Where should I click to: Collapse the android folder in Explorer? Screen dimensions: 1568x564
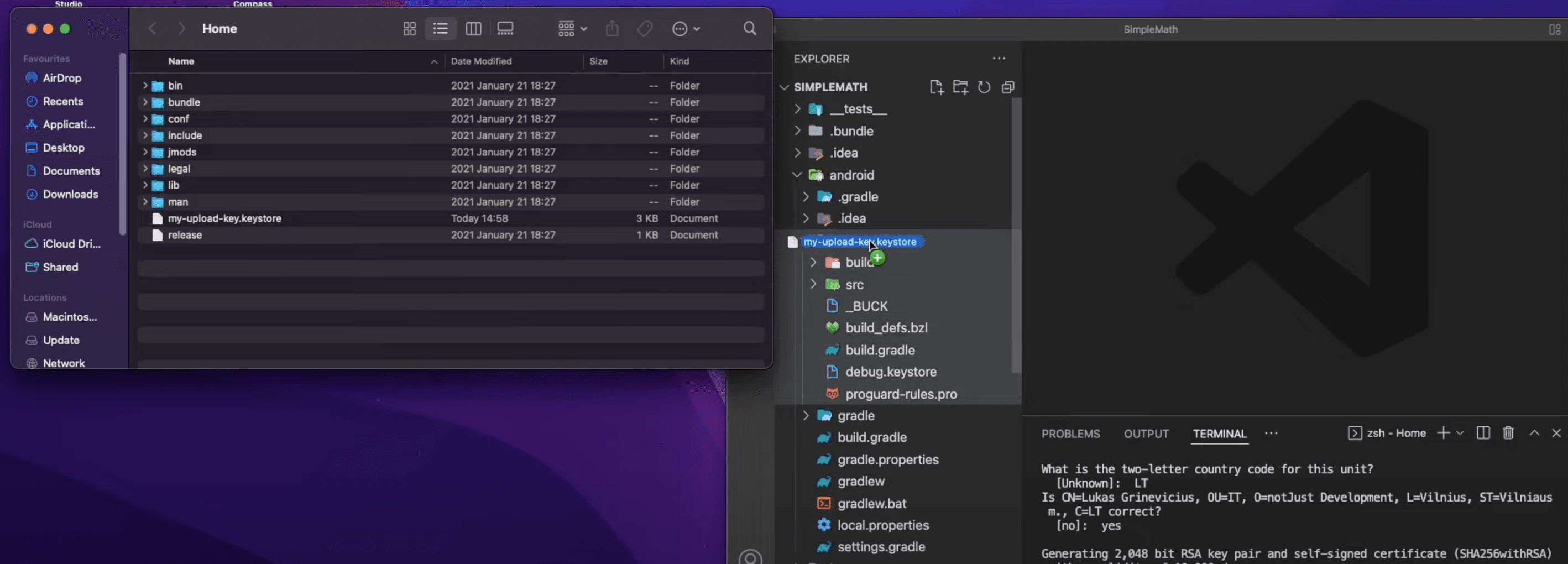point(797,175)
